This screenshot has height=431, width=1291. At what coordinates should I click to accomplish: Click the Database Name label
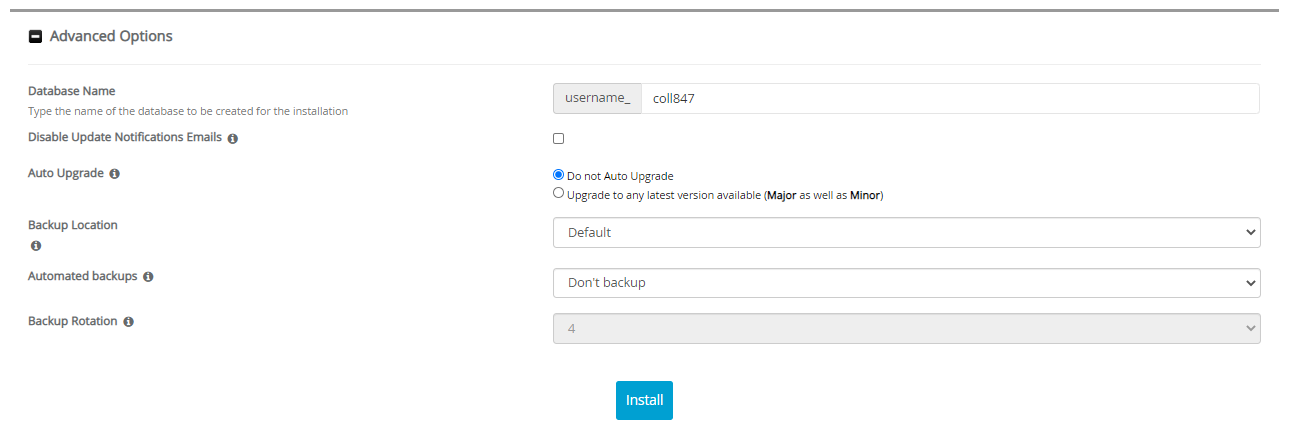(72, 91)
